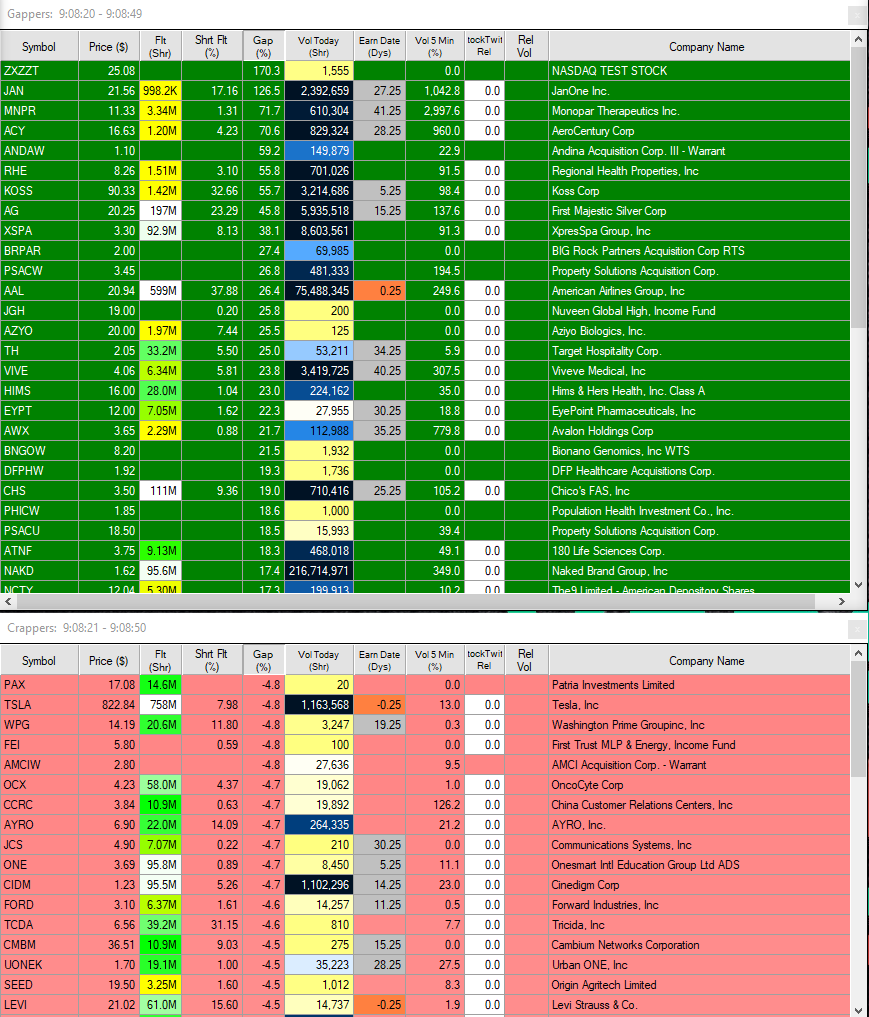Select the PAX symbol in Crappers
Screen dimensions: 869x1017
40,685
